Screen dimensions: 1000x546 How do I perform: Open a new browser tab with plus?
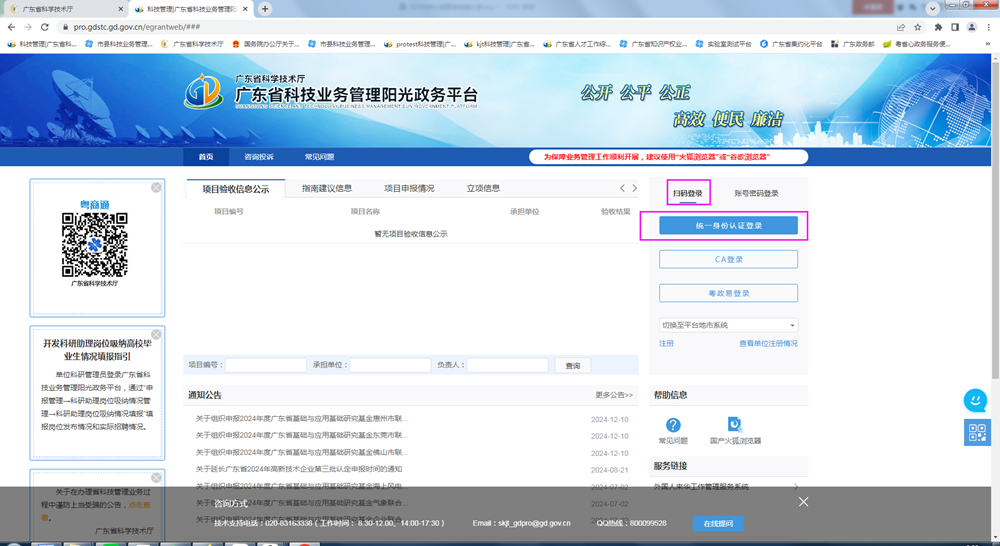tap(265, 8)
